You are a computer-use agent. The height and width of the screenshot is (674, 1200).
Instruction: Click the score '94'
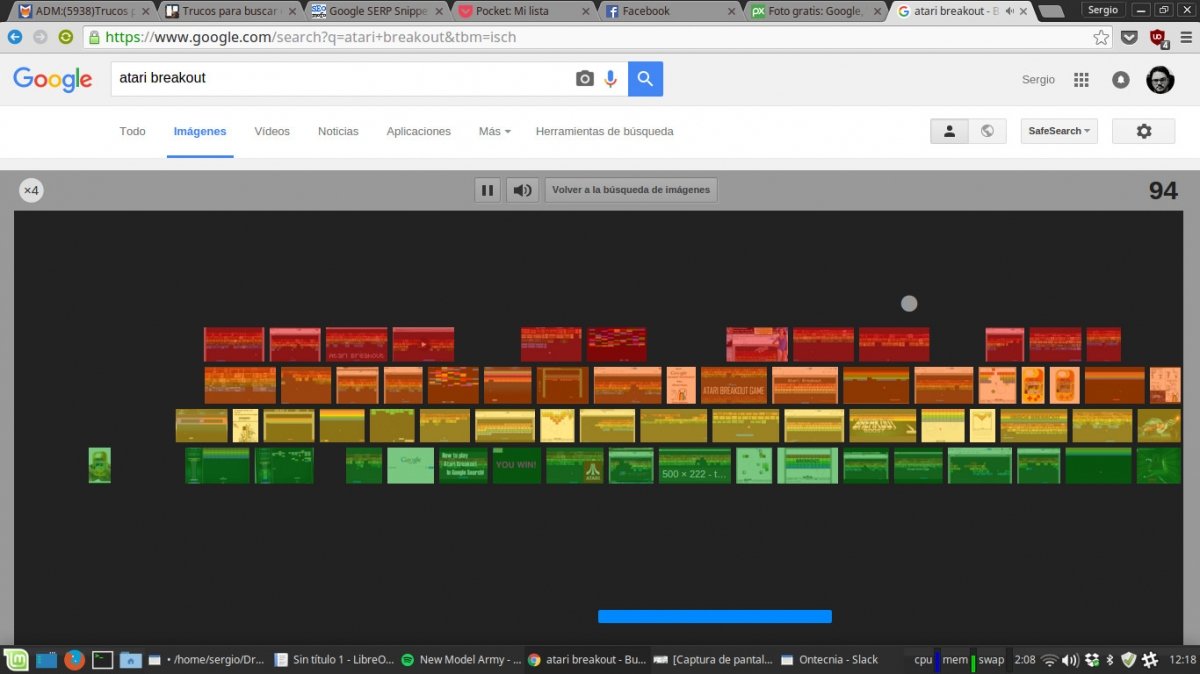pyautogui.click(x=1163, y=190)
